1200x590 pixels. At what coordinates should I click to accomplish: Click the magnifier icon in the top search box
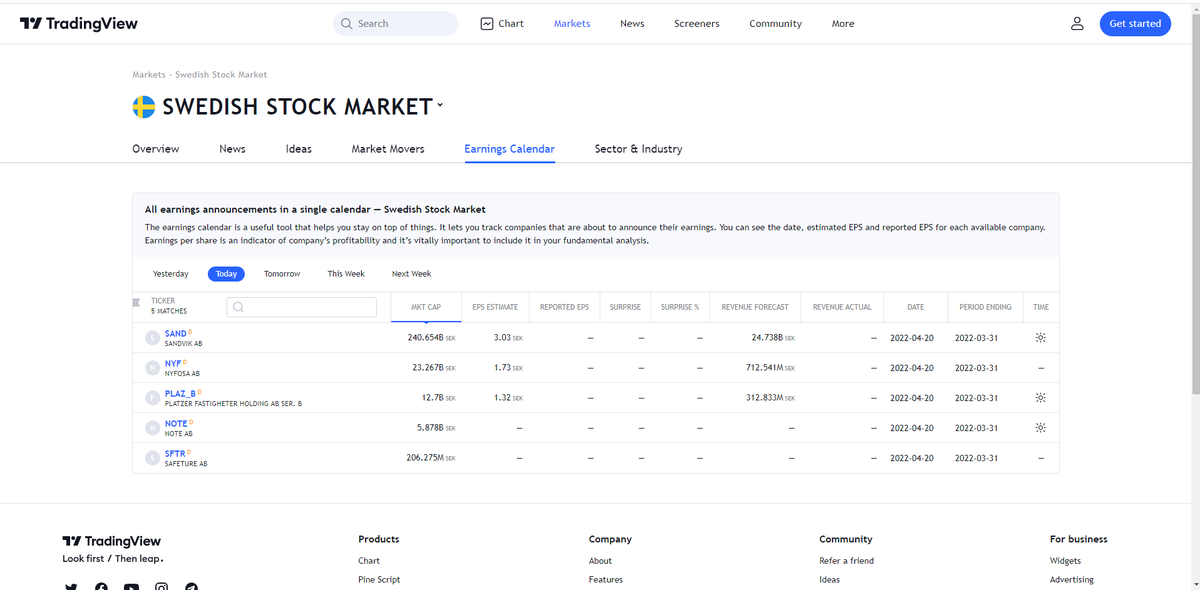(346, 23)
